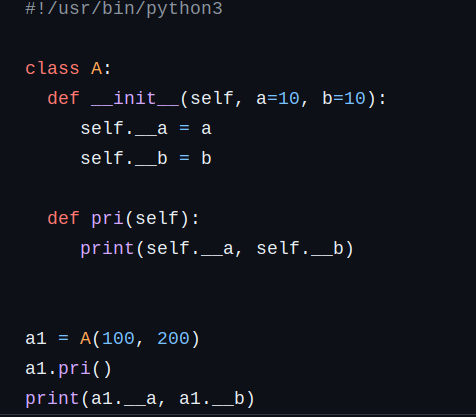The image size is (476, 417).
Task: Click 'print' in the 'print(self.__a, self.__b)' line
Action: [x=107, y=249]
